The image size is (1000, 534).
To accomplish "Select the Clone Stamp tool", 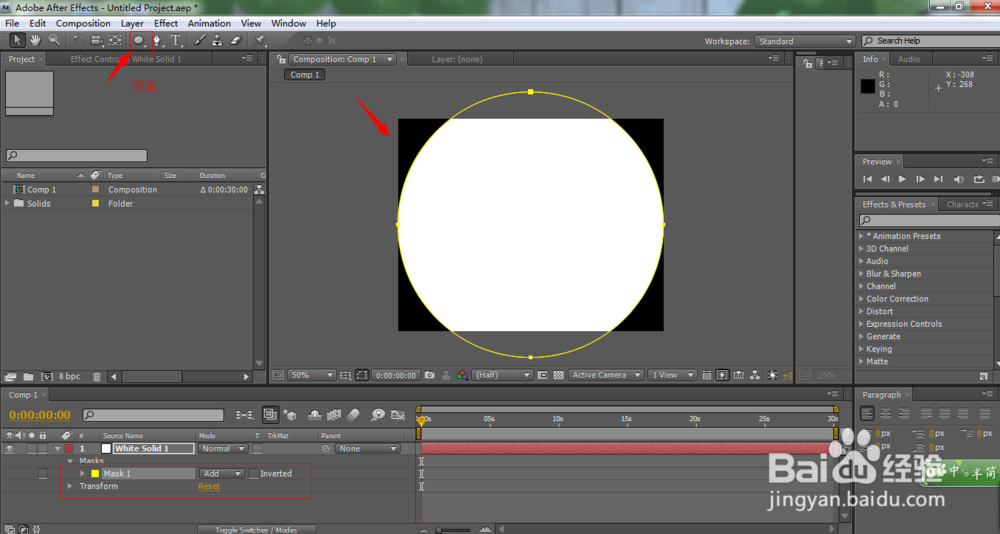I will click(x=217, y=40).
